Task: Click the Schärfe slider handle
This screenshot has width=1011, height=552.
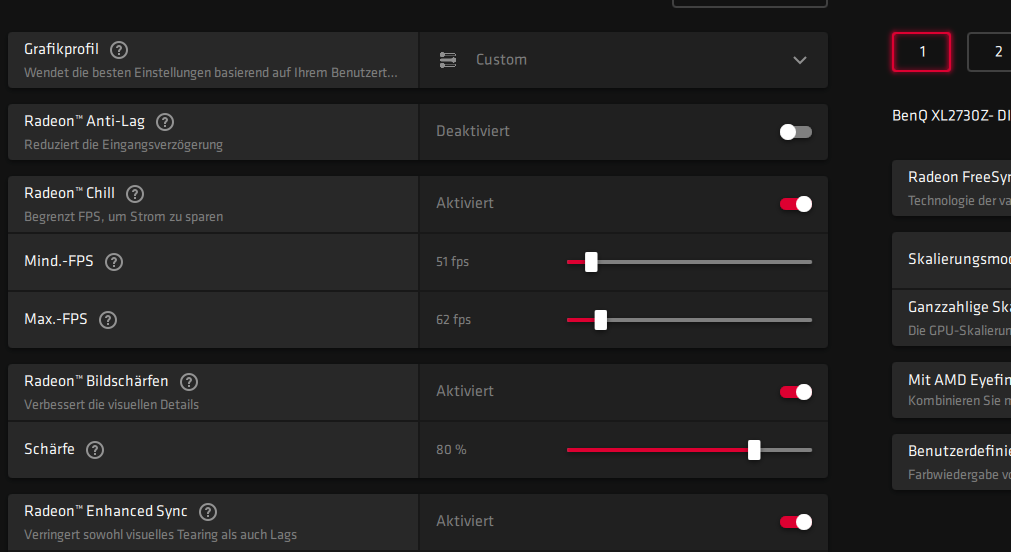Action: coord(754,450)
